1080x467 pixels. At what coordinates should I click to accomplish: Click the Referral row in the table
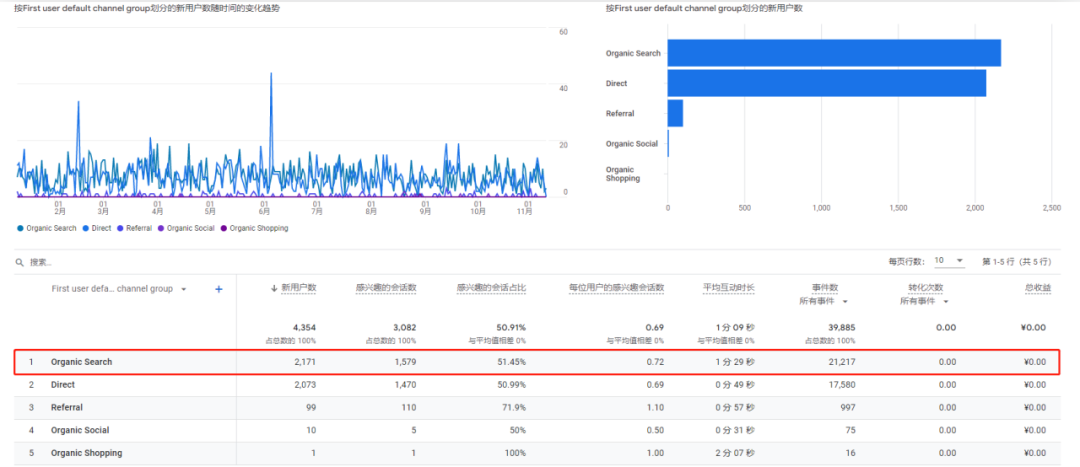67,407
